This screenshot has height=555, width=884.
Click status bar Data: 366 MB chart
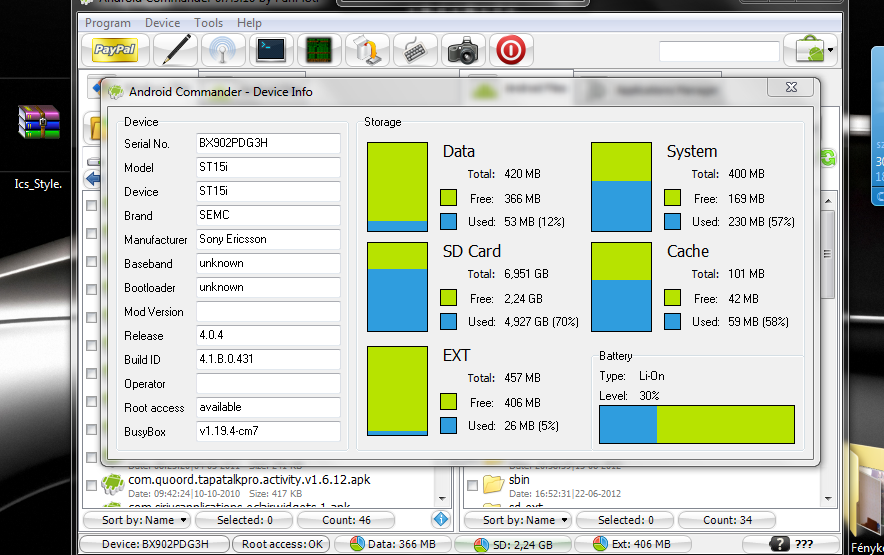[393, 544]
